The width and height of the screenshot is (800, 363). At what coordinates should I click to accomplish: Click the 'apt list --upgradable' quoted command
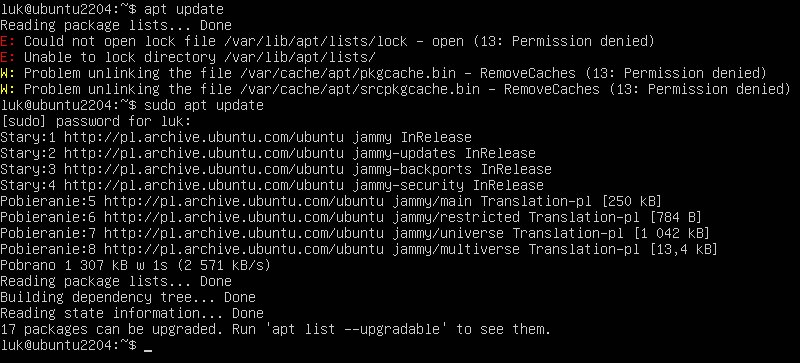[356, 329]
